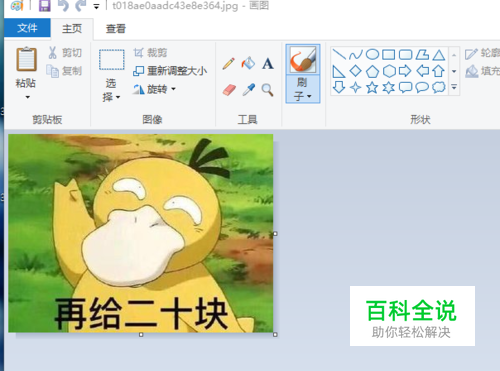Select the Rectangle shape
The image size is (500, 371).
click(389, 54)
